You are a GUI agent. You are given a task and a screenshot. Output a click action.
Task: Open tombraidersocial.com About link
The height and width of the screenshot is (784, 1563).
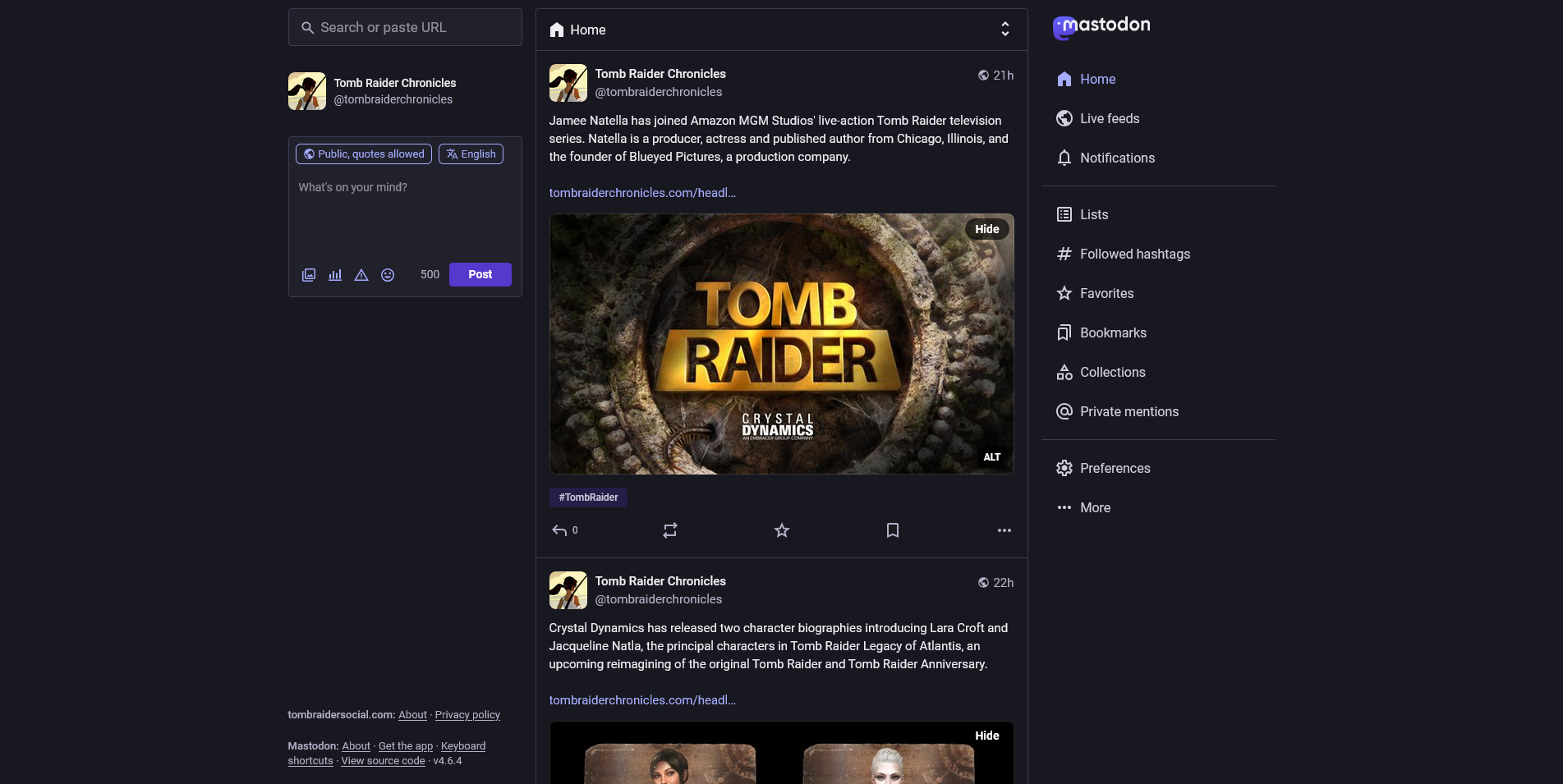point(412,715)
